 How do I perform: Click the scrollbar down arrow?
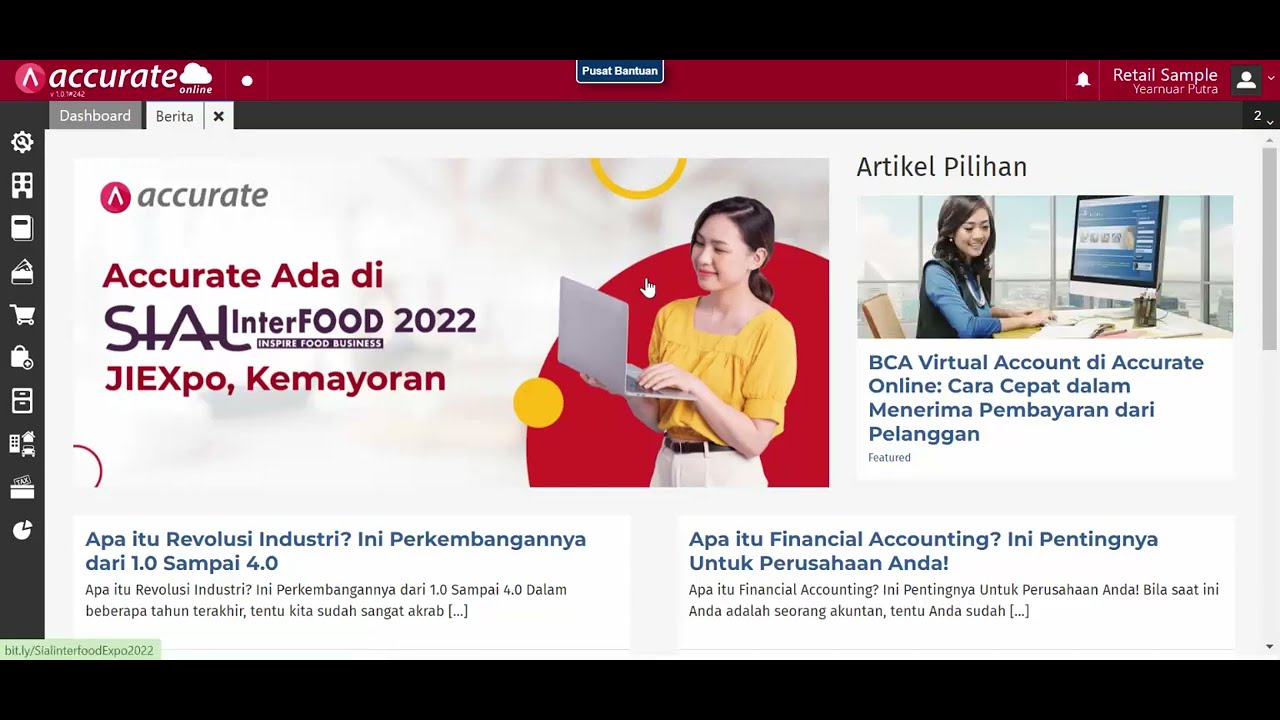click(1270, 647)
